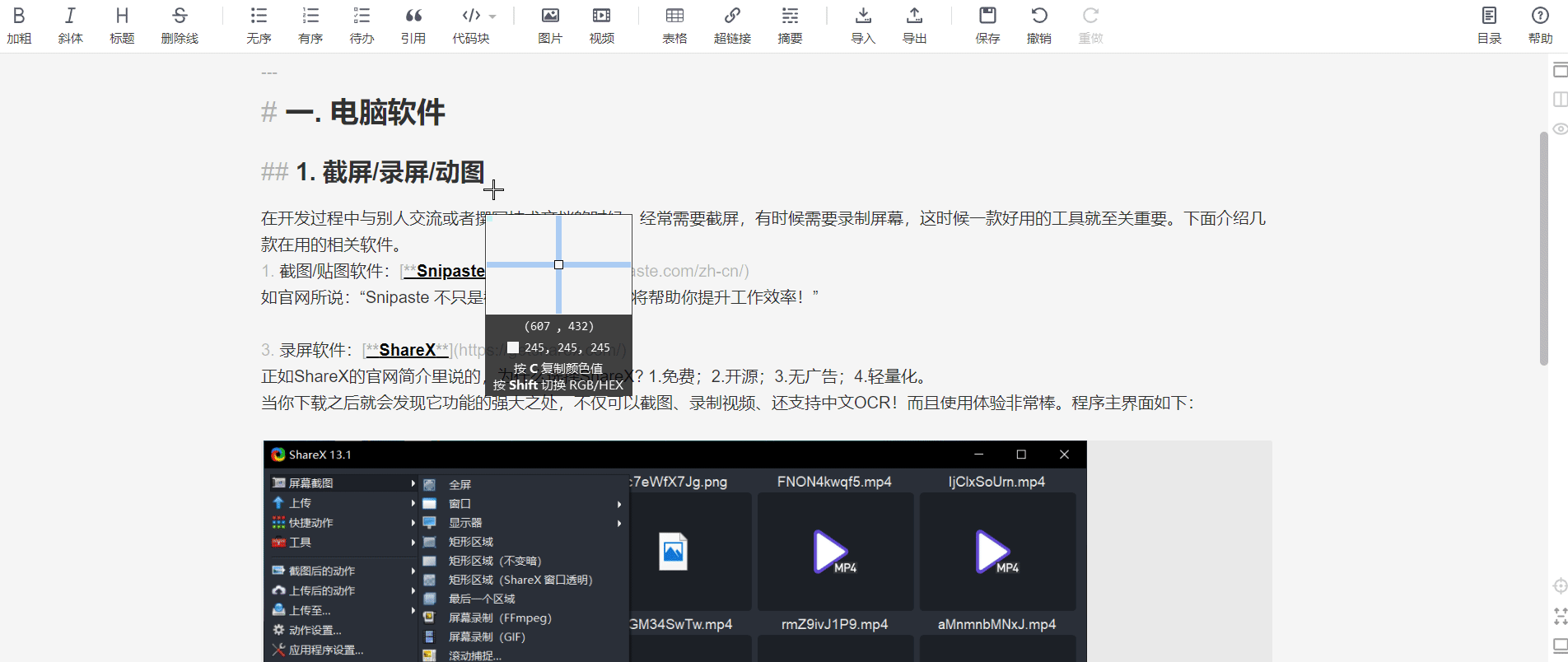
Task: Place cursor in heading 一. 电脑软件
Action: coord(365,112)
